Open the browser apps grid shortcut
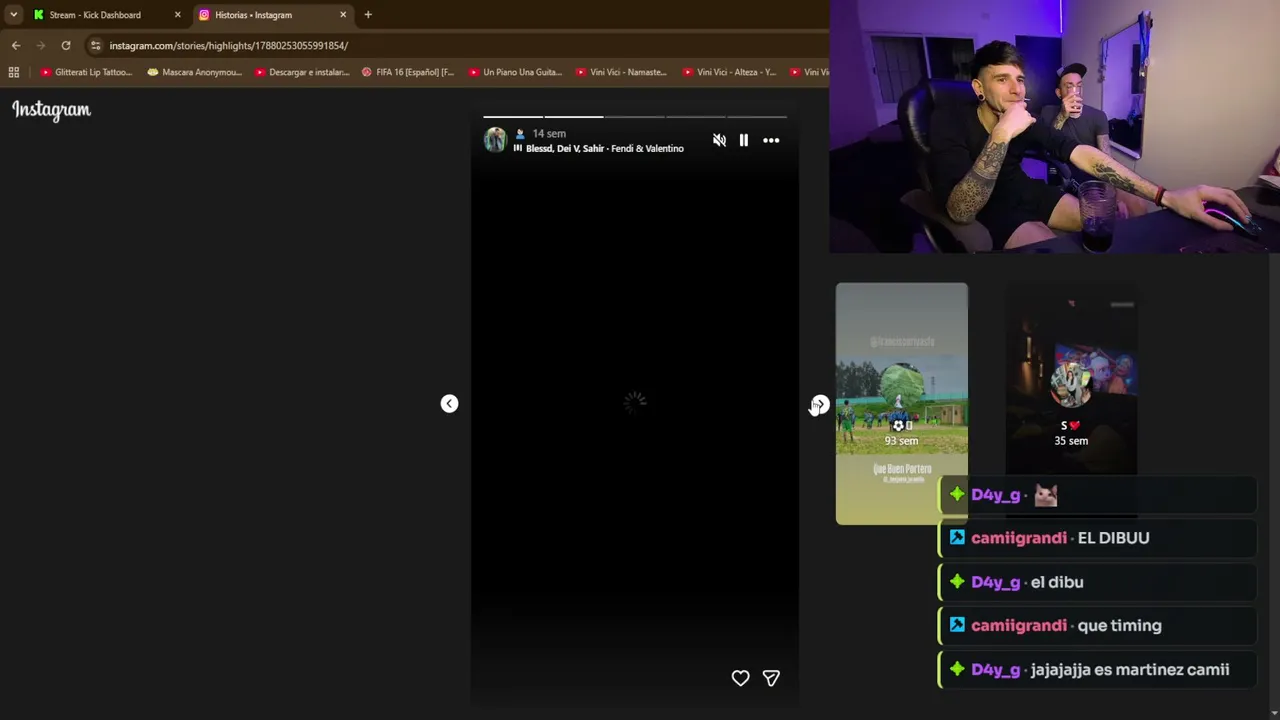This screenshot has height=720, width=1280. [14, 72]
